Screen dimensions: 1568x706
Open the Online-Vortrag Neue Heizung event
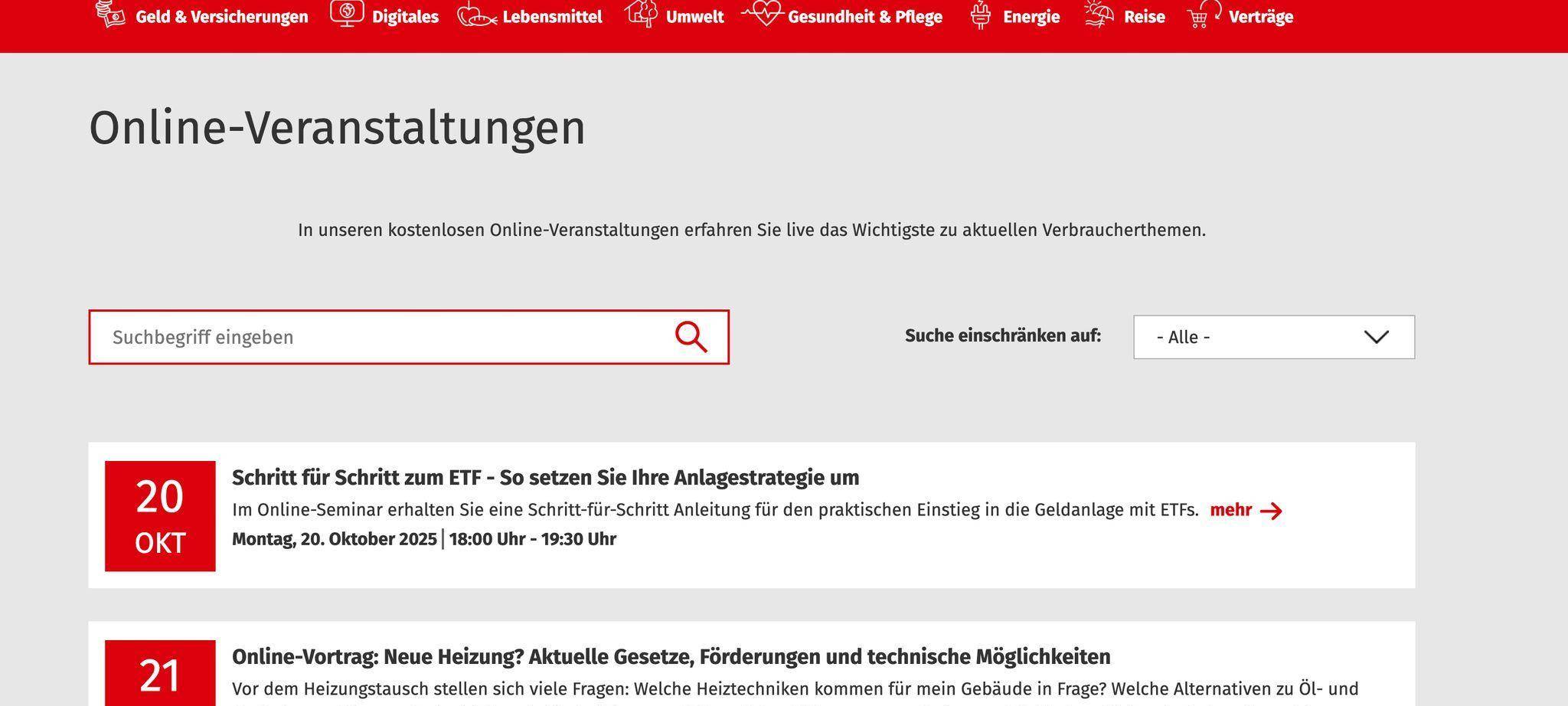(671, 656)
